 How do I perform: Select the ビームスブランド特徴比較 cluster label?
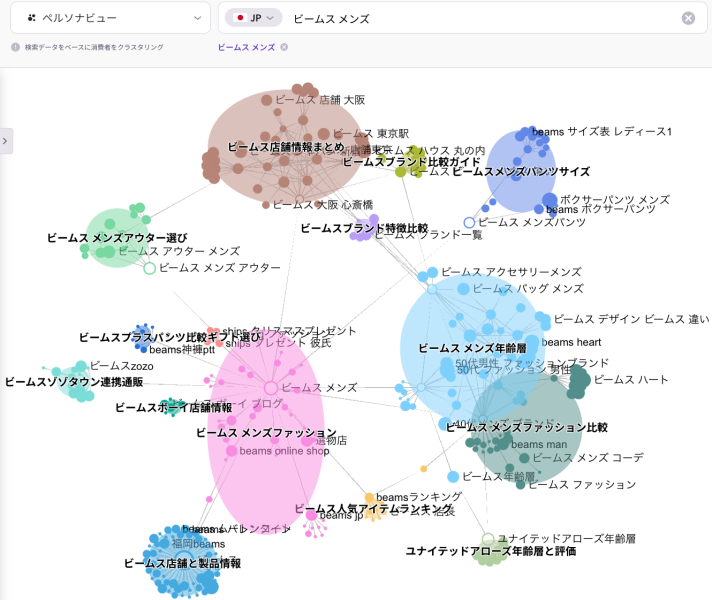364,228
